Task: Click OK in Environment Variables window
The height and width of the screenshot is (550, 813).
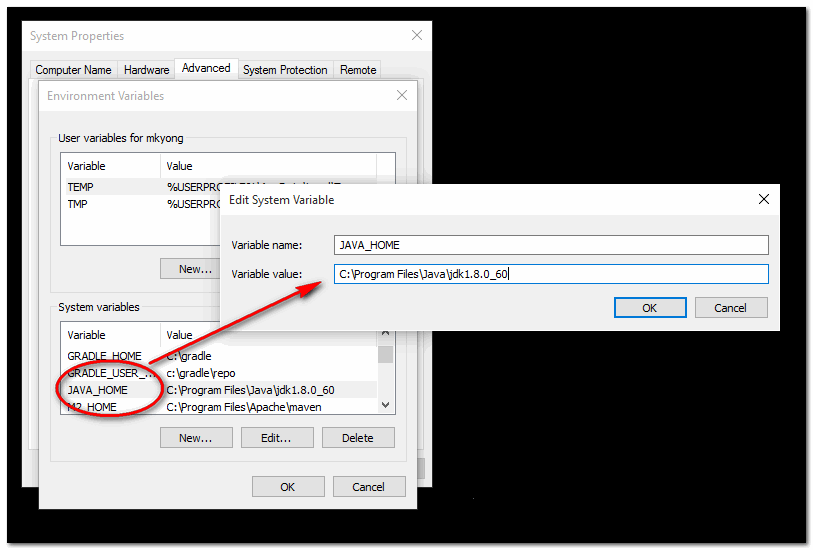Action: [x=288, y=487]
